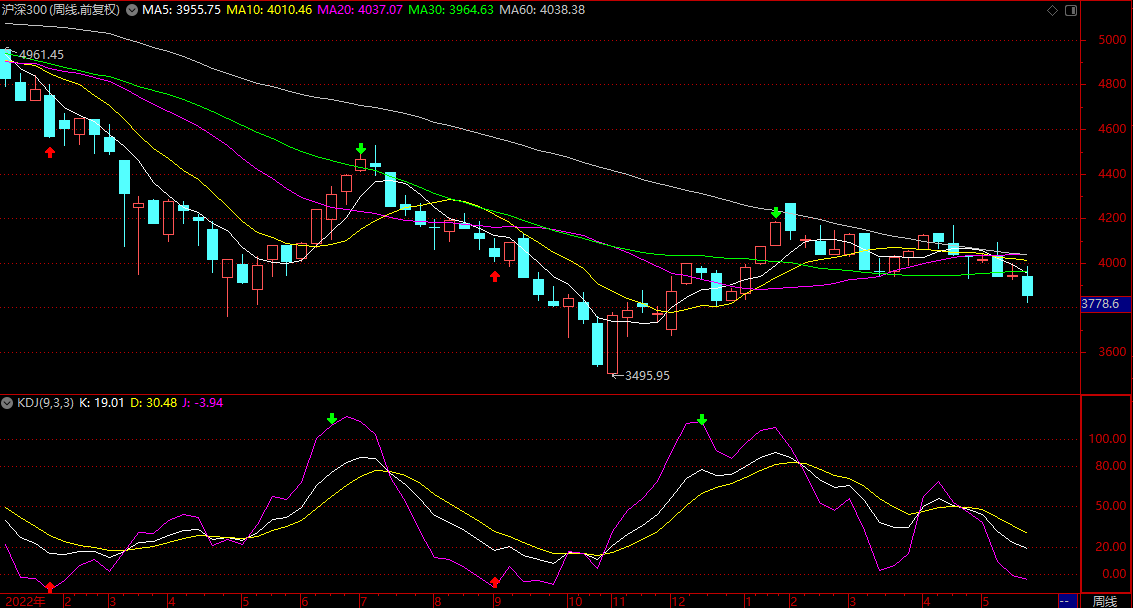Click the diamond icon at chart top-right

click(1051, 10)
